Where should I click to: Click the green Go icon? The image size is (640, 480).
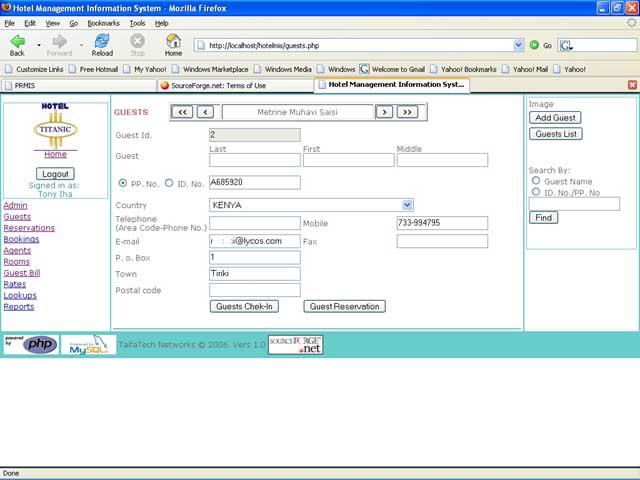pyautogui.click(x=535, y=45)
